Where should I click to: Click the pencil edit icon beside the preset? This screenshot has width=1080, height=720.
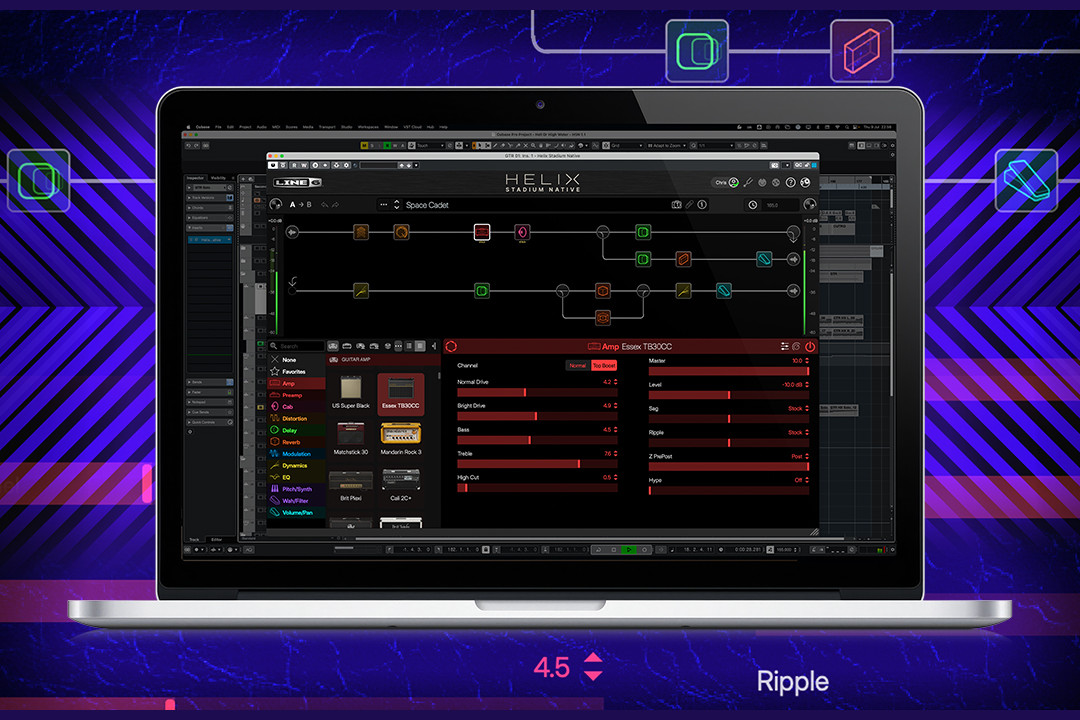click(689, 205)
